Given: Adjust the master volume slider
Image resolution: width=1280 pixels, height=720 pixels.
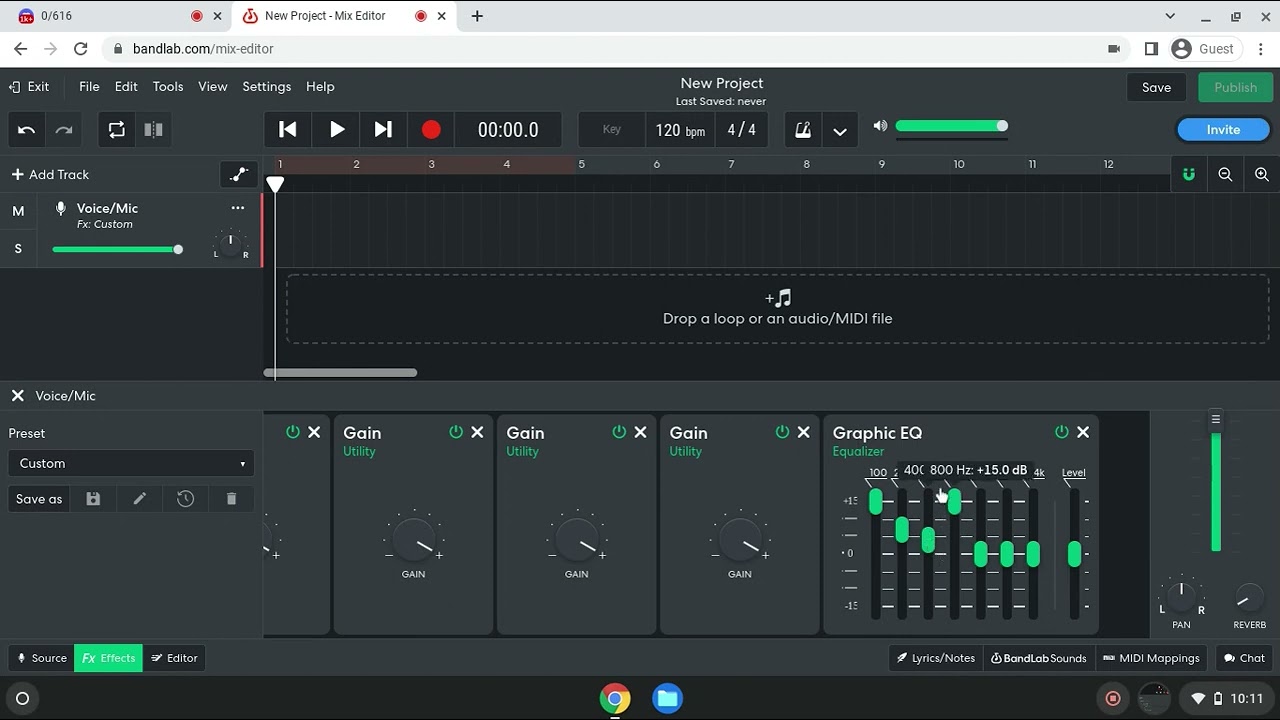Looking at the screenshot, I should [x=952, y=126].
